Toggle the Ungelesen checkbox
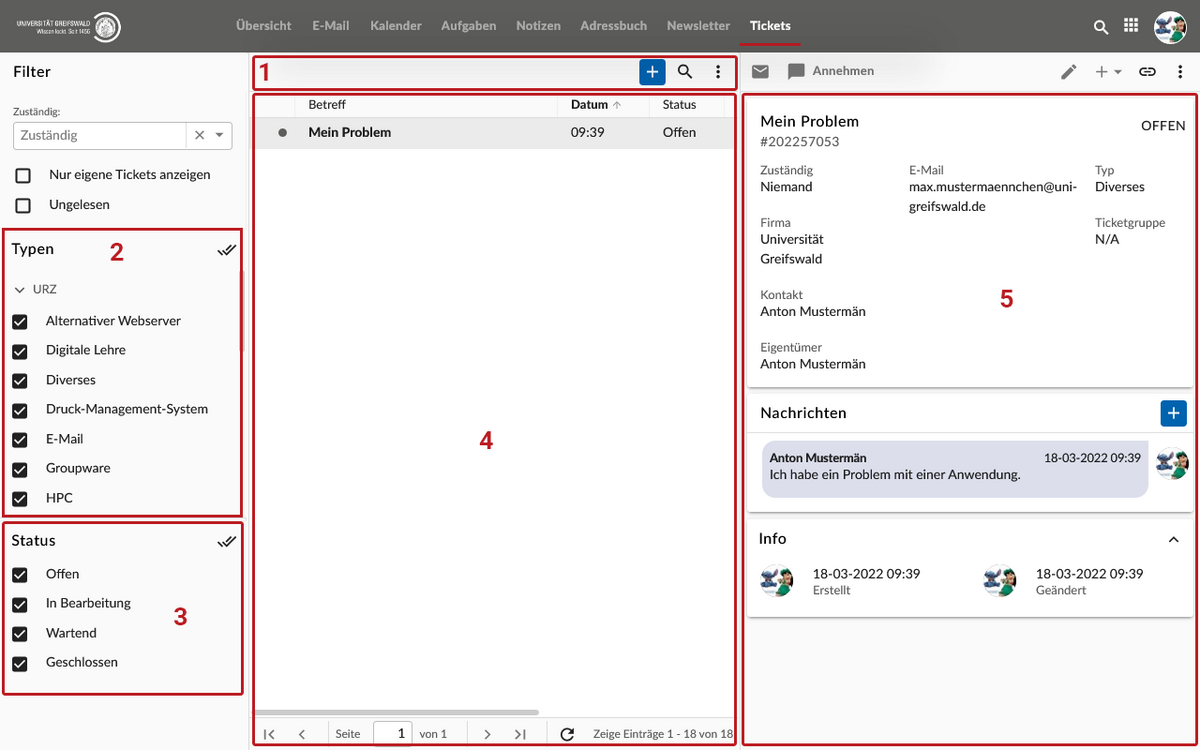 23,205
